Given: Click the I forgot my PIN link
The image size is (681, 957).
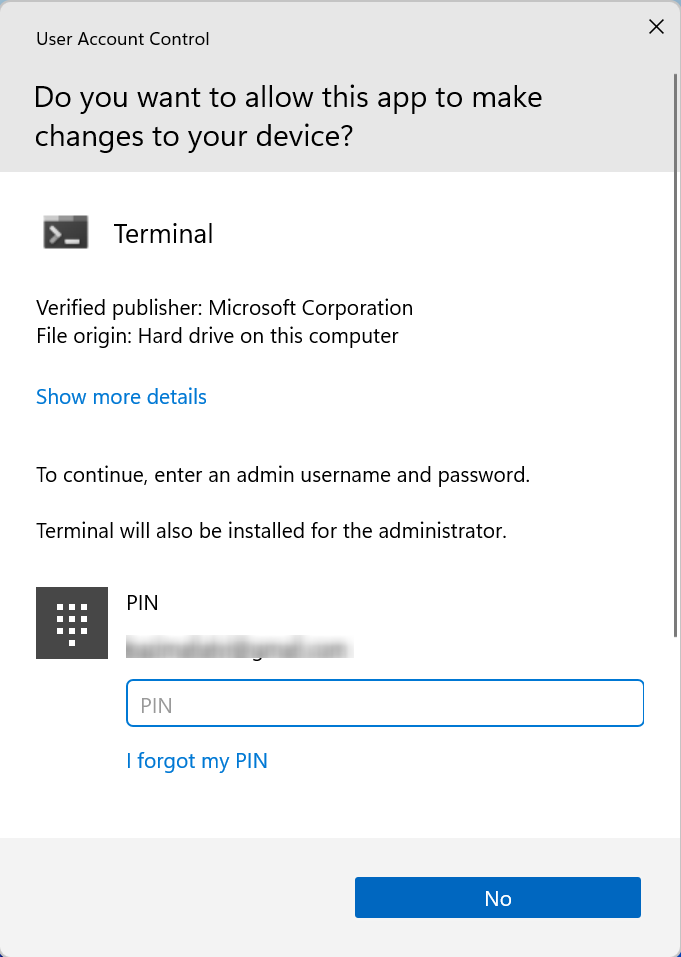Looking at the screenshot, I should (x=196, y=761).
